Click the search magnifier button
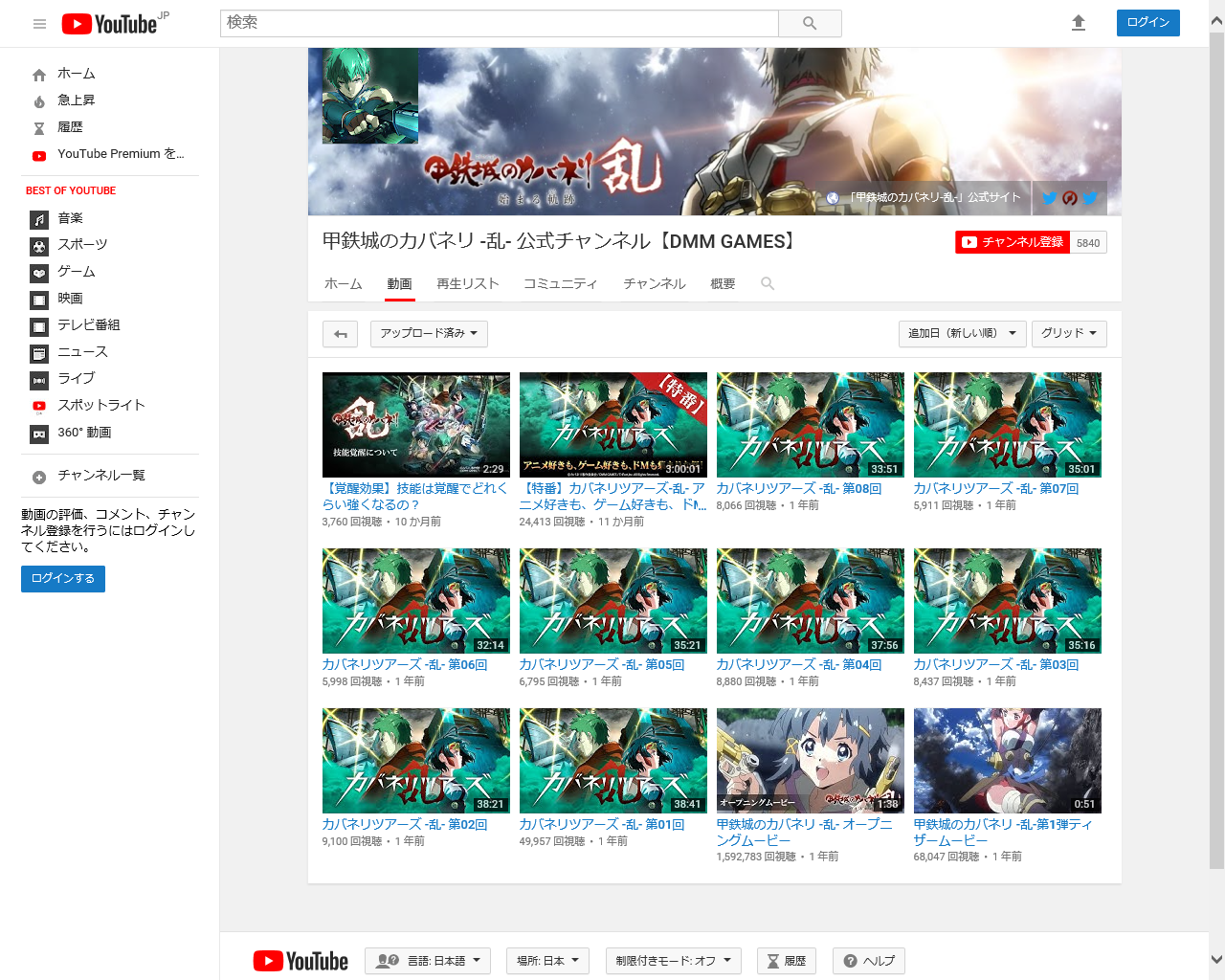 click(x=810, y=23)
